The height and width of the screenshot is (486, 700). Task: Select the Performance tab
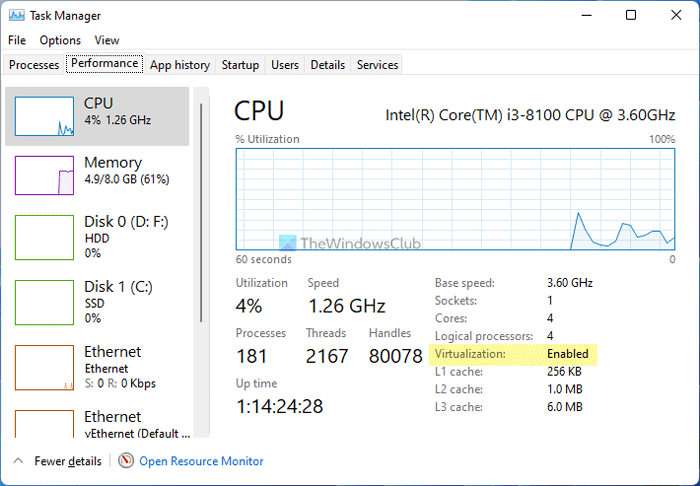104,63
